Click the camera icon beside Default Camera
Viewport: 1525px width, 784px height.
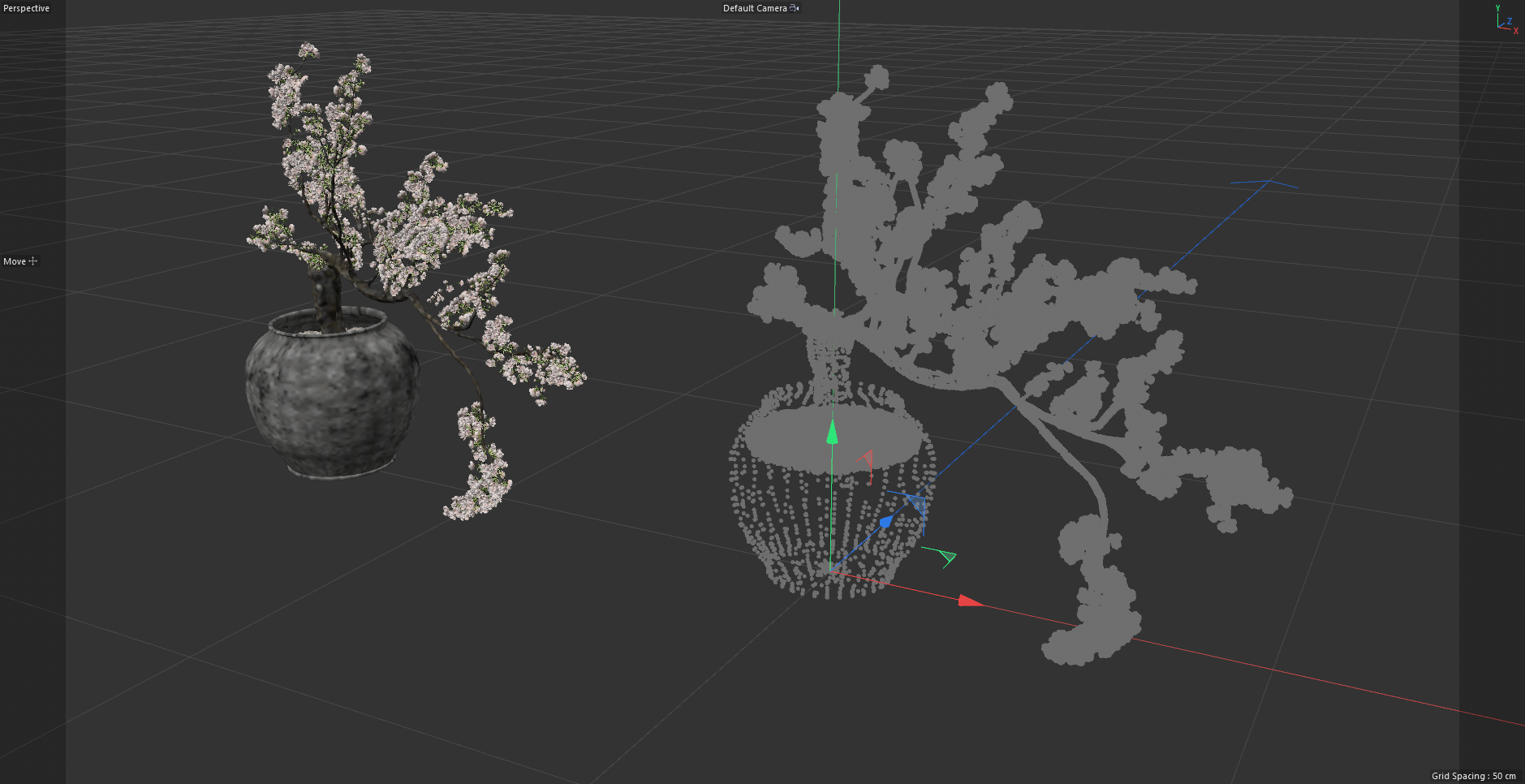click(795, 8)
